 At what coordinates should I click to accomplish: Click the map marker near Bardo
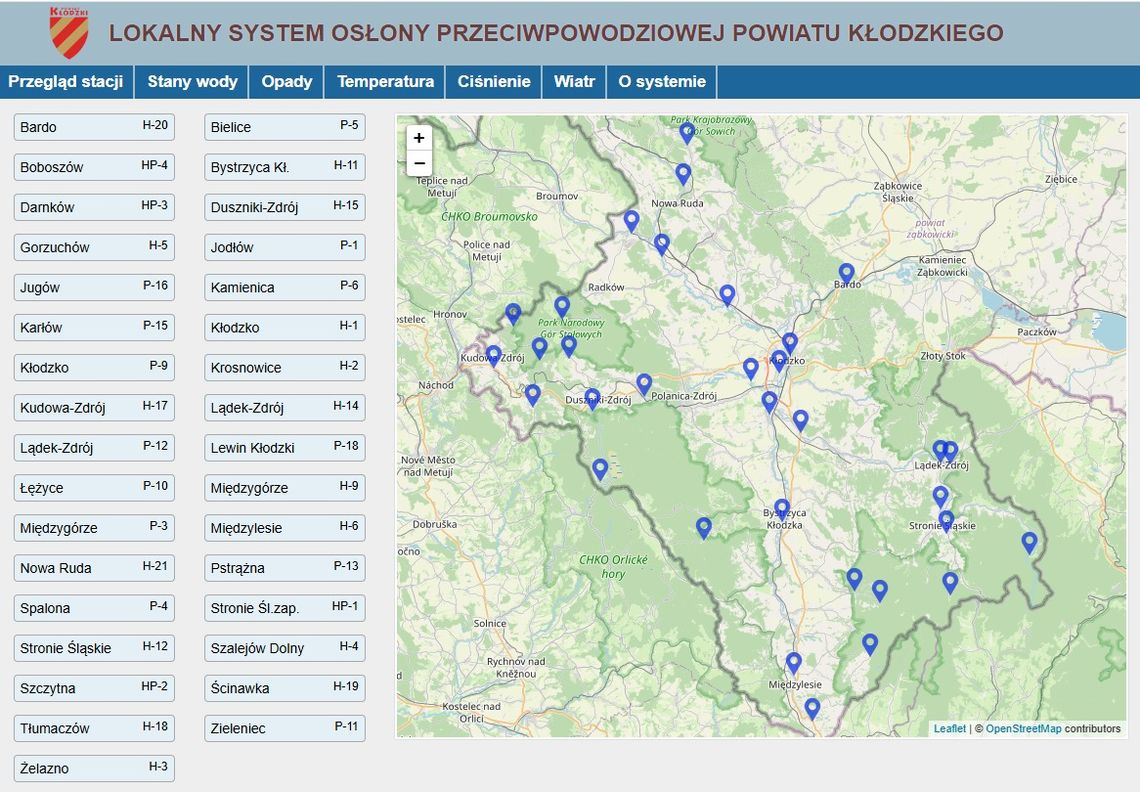844,272
